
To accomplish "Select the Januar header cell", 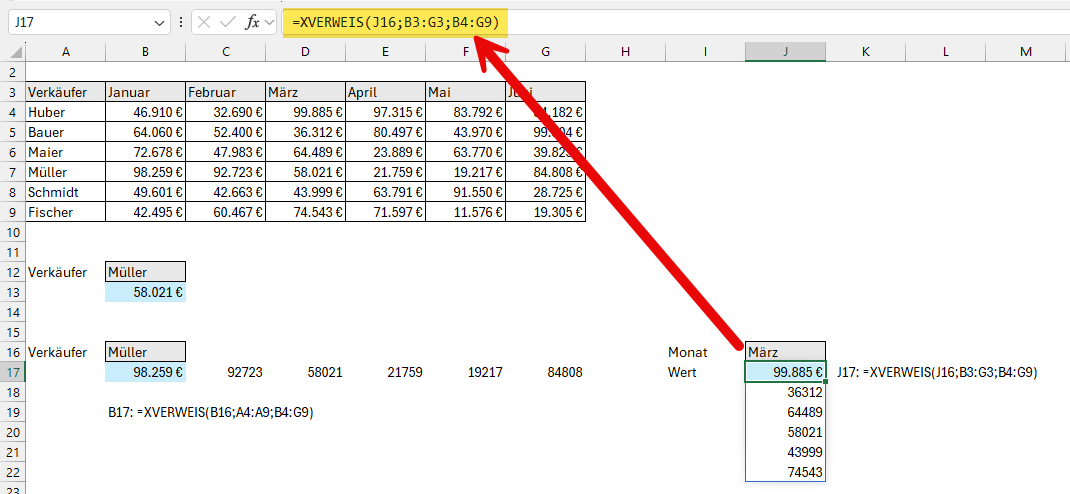I will [145, 92].
